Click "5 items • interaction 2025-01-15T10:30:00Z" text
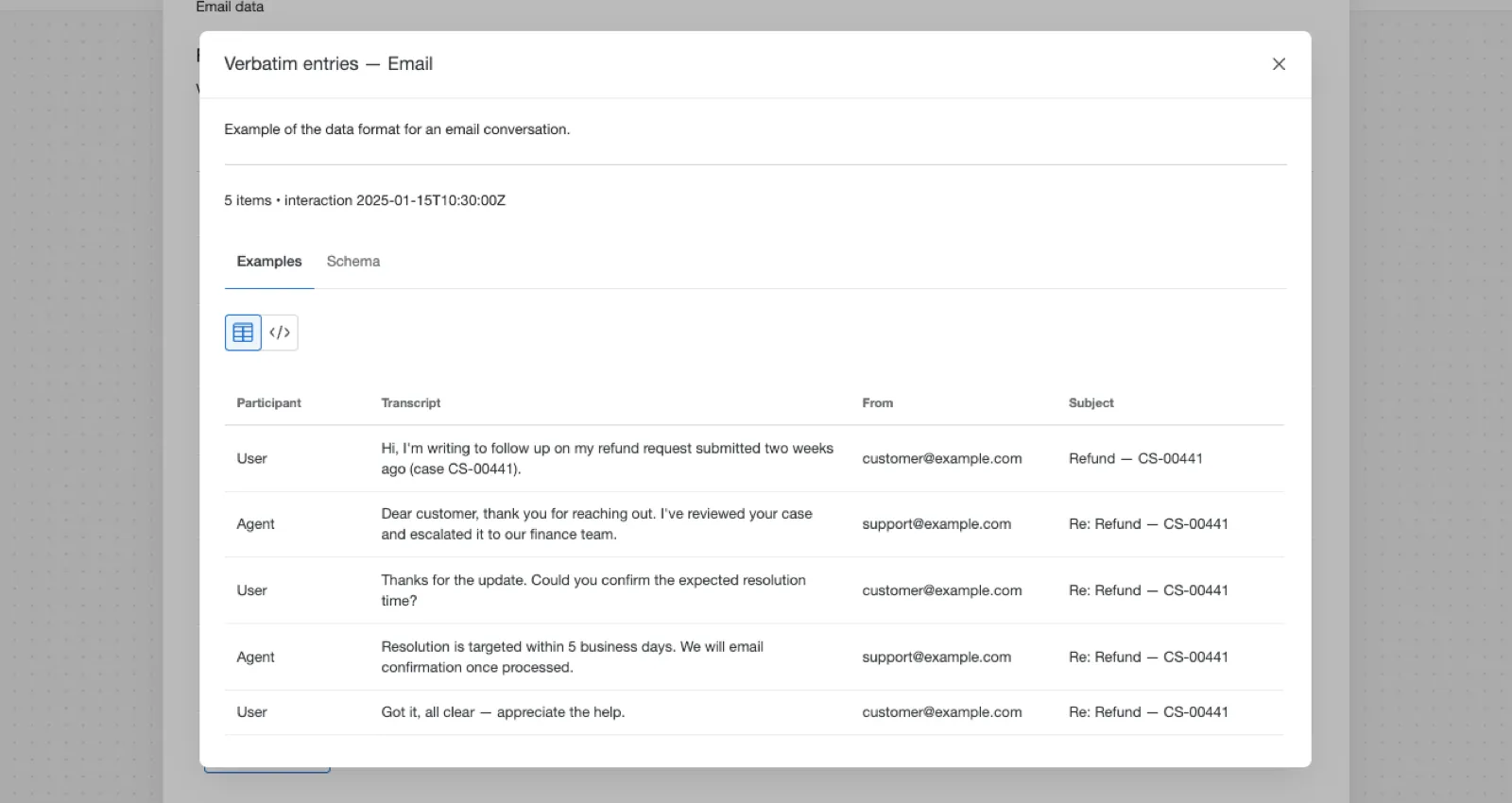 coord(365,200)
